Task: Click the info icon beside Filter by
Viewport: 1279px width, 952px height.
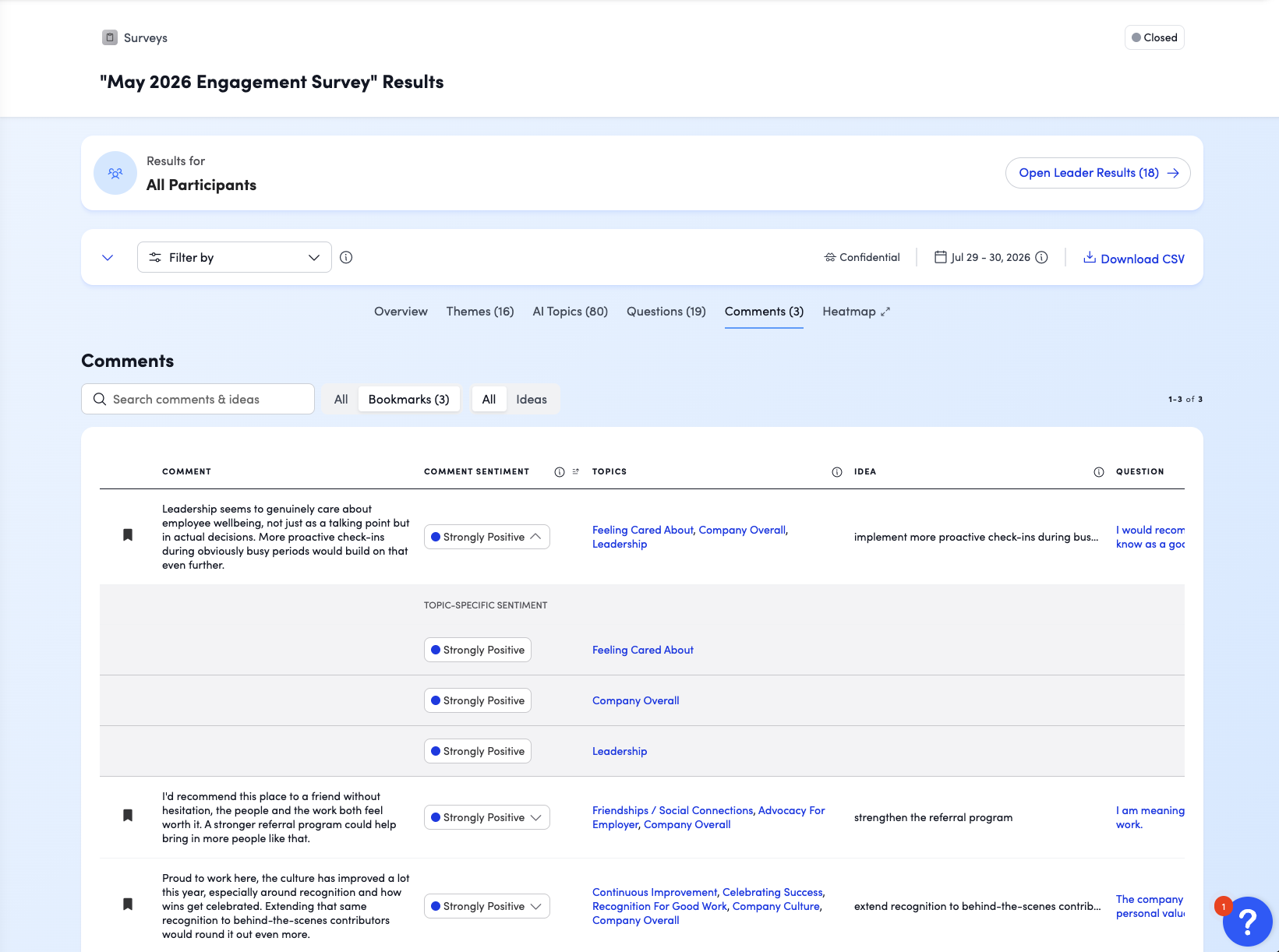Action: pyautogui.click(x=346, y=257)
